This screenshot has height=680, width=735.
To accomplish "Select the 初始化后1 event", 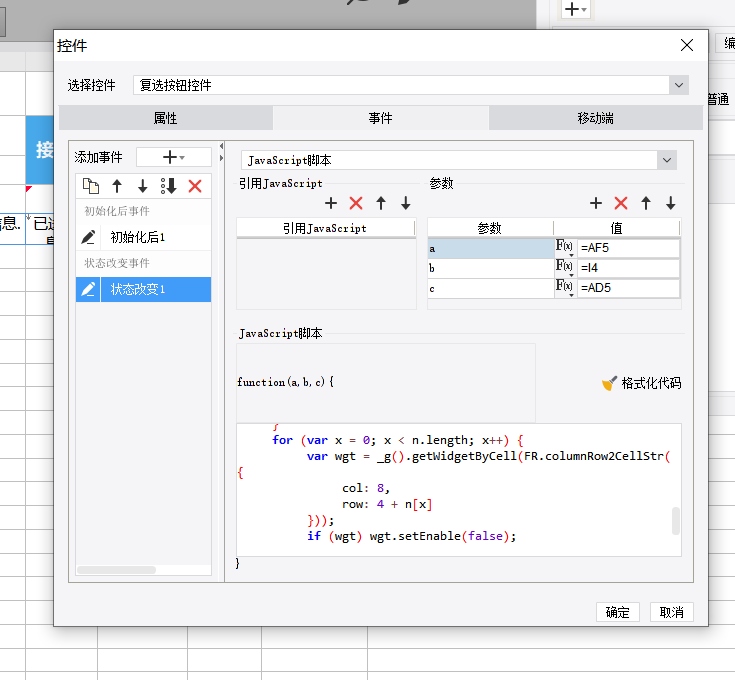I will pos(143,237).
